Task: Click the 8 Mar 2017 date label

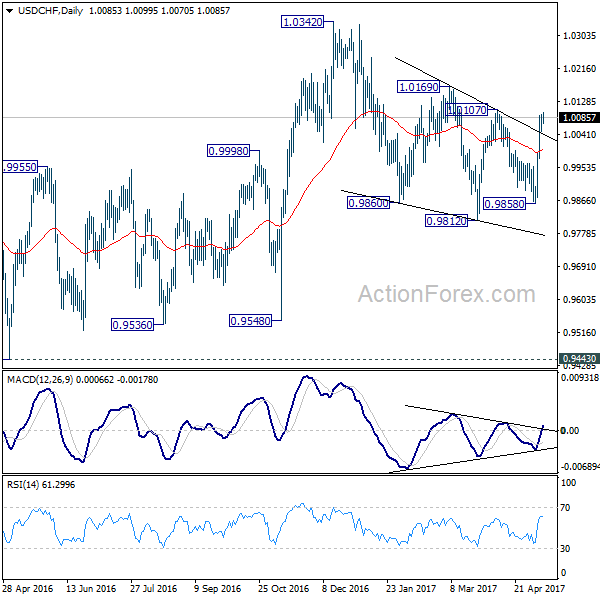Action: (x=473, y=588)
